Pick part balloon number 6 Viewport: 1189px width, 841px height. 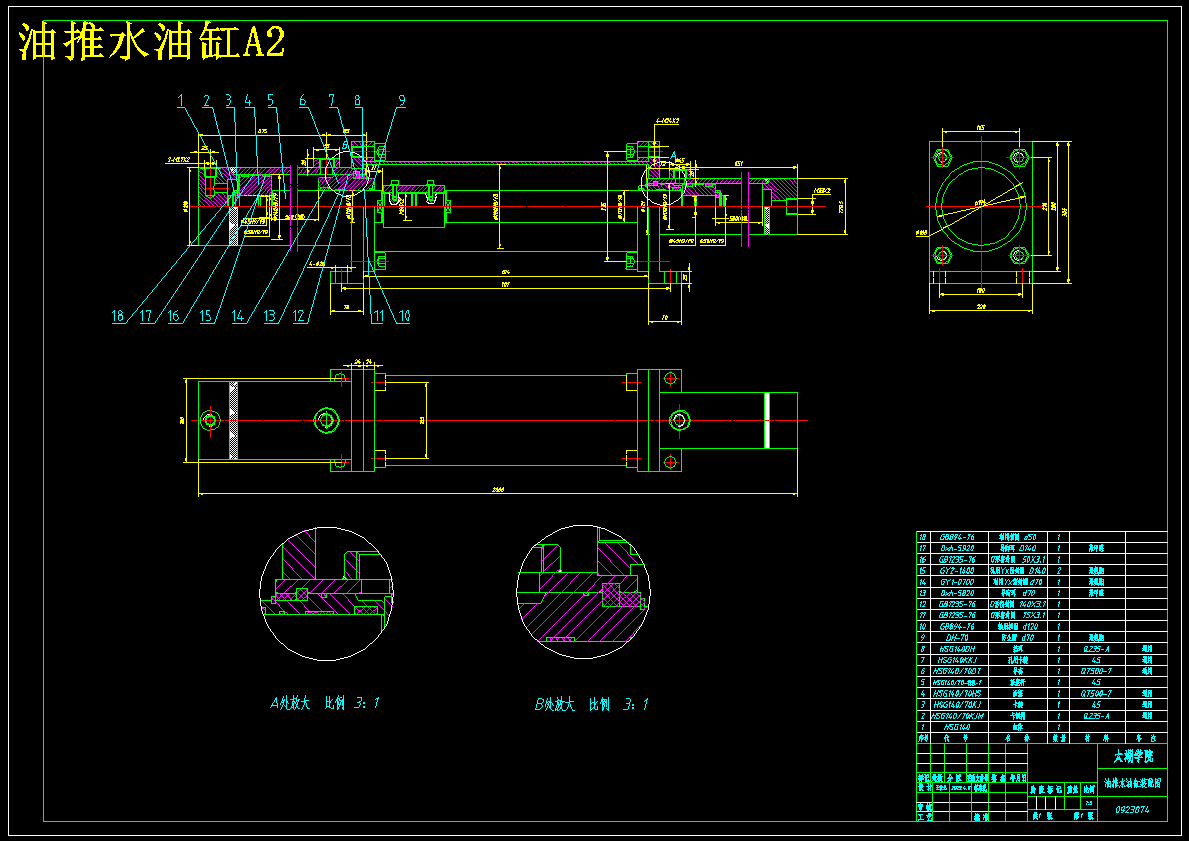[x=303, y=101]
